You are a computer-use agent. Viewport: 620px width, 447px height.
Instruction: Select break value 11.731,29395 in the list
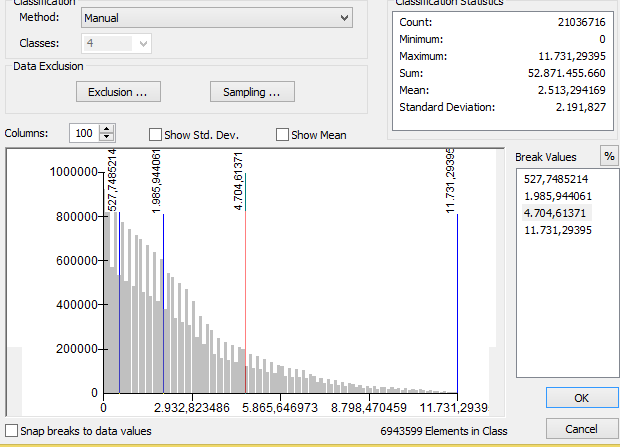tap(556, 231)
